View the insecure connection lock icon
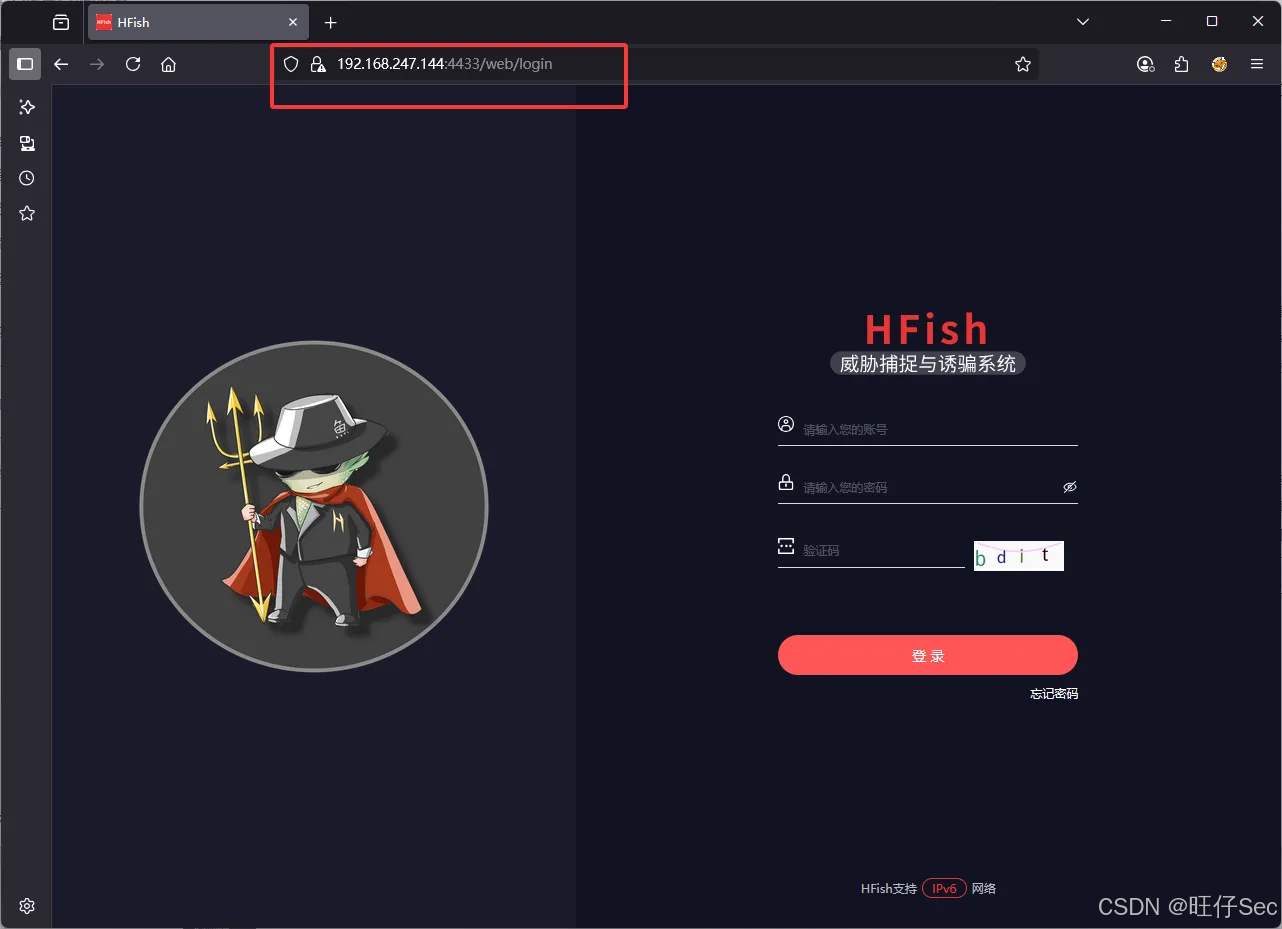This screenshot has width=1282, height=929. (x=318, y=64)
